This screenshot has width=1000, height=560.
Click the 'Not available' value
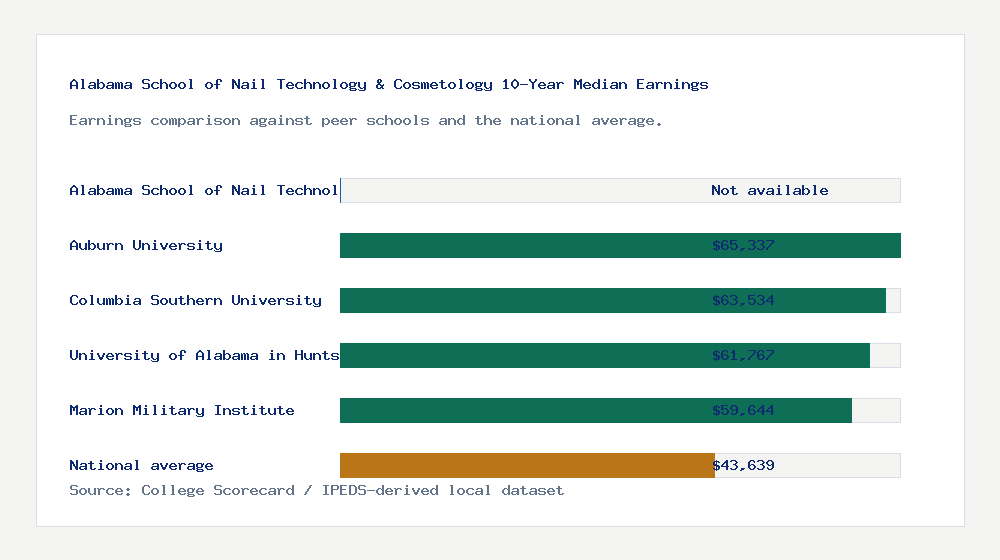[x=770, y=190]
